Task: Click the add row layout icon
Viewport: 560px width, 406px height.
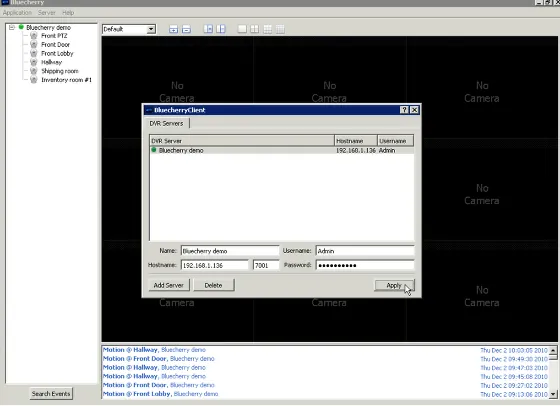Action: click(x=174, y=29)
